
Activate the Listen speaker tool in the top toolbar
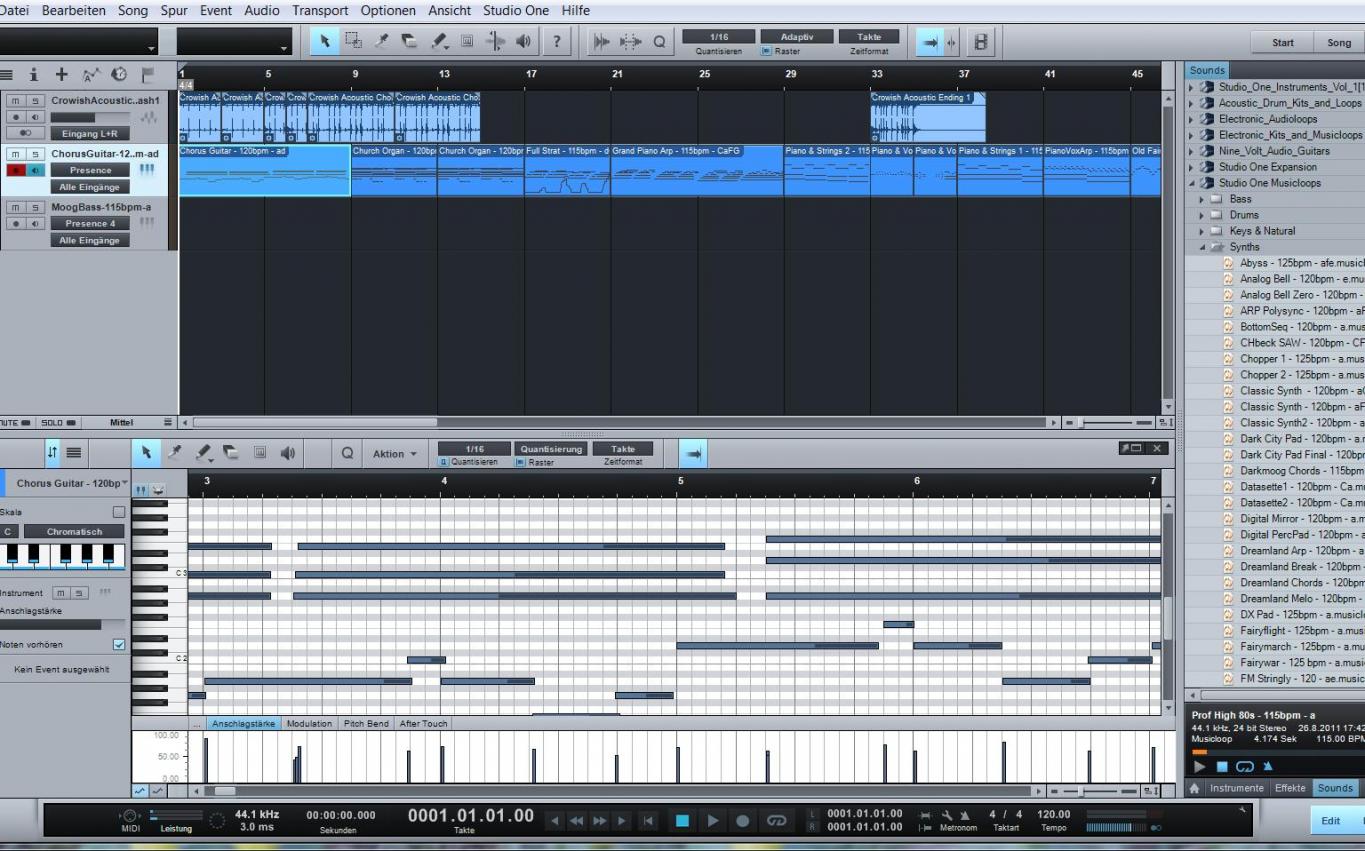click(523, 41)
